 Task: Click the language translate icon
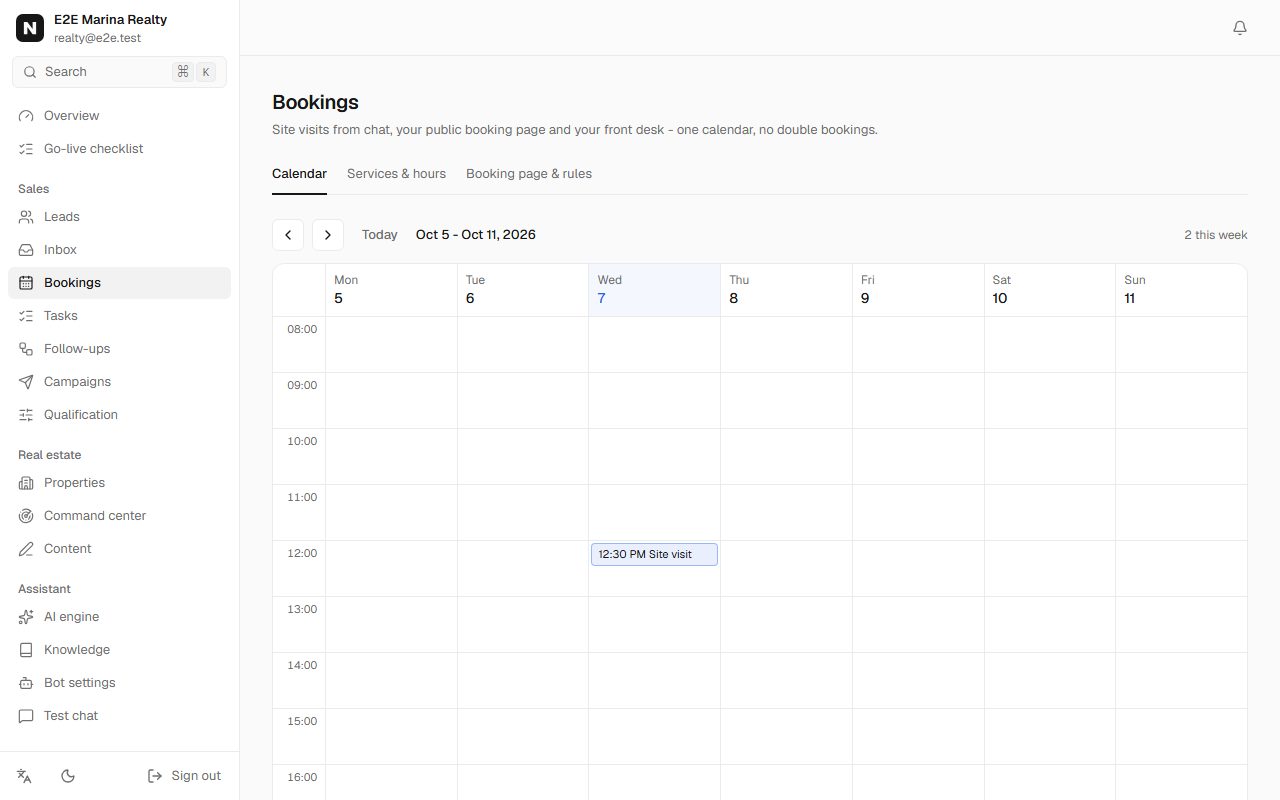[x=25, y=776]
